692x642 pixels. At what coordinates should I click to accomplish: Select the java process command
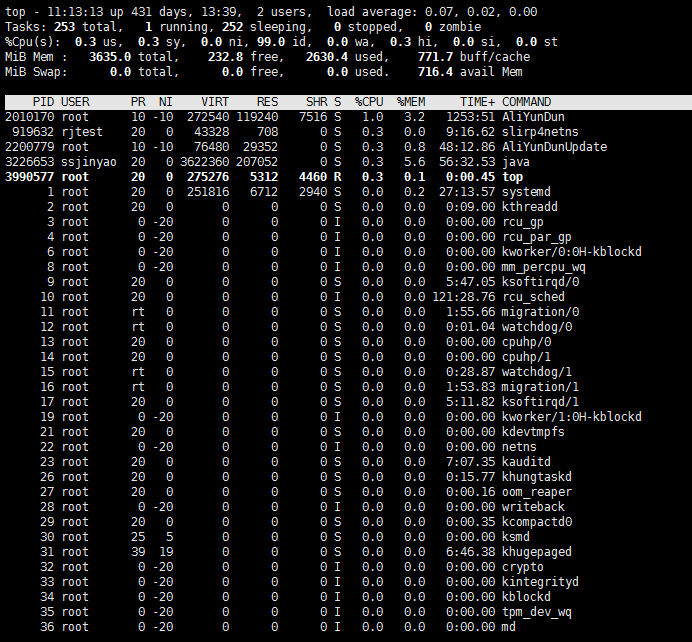(x=516, y=162)
